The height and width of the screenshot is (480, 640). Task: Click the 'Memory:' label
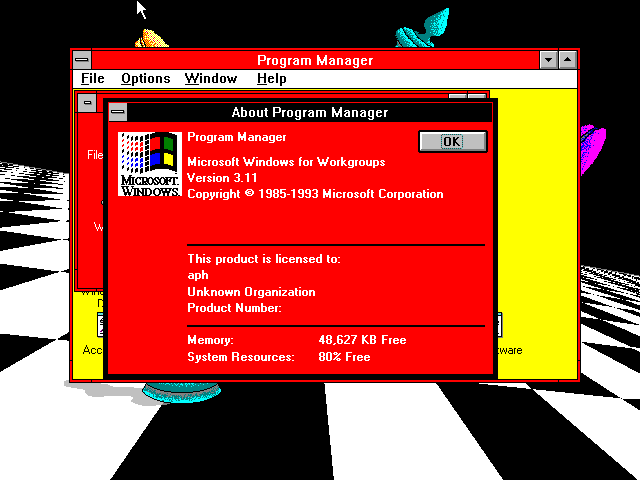[211, 340]
